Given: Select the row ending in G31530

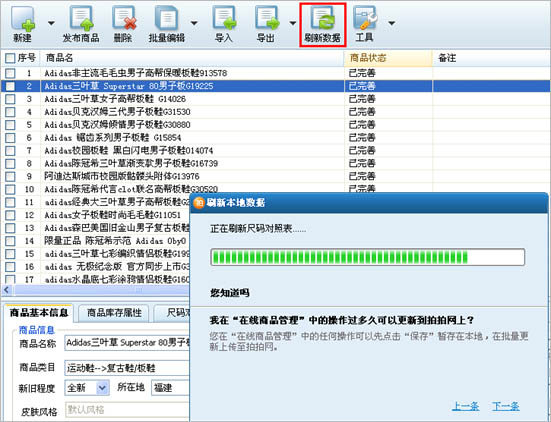Looking at the screenshot, I should (x=276, y=112).
